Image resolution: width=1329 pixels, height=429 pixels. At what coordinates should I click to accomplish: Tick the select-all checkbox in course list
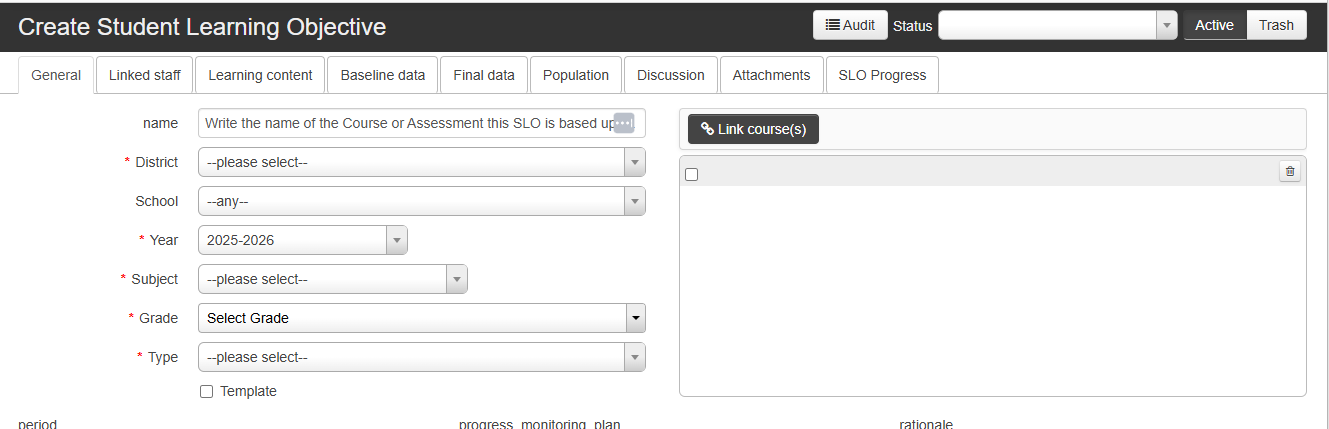tap(691, 174)
